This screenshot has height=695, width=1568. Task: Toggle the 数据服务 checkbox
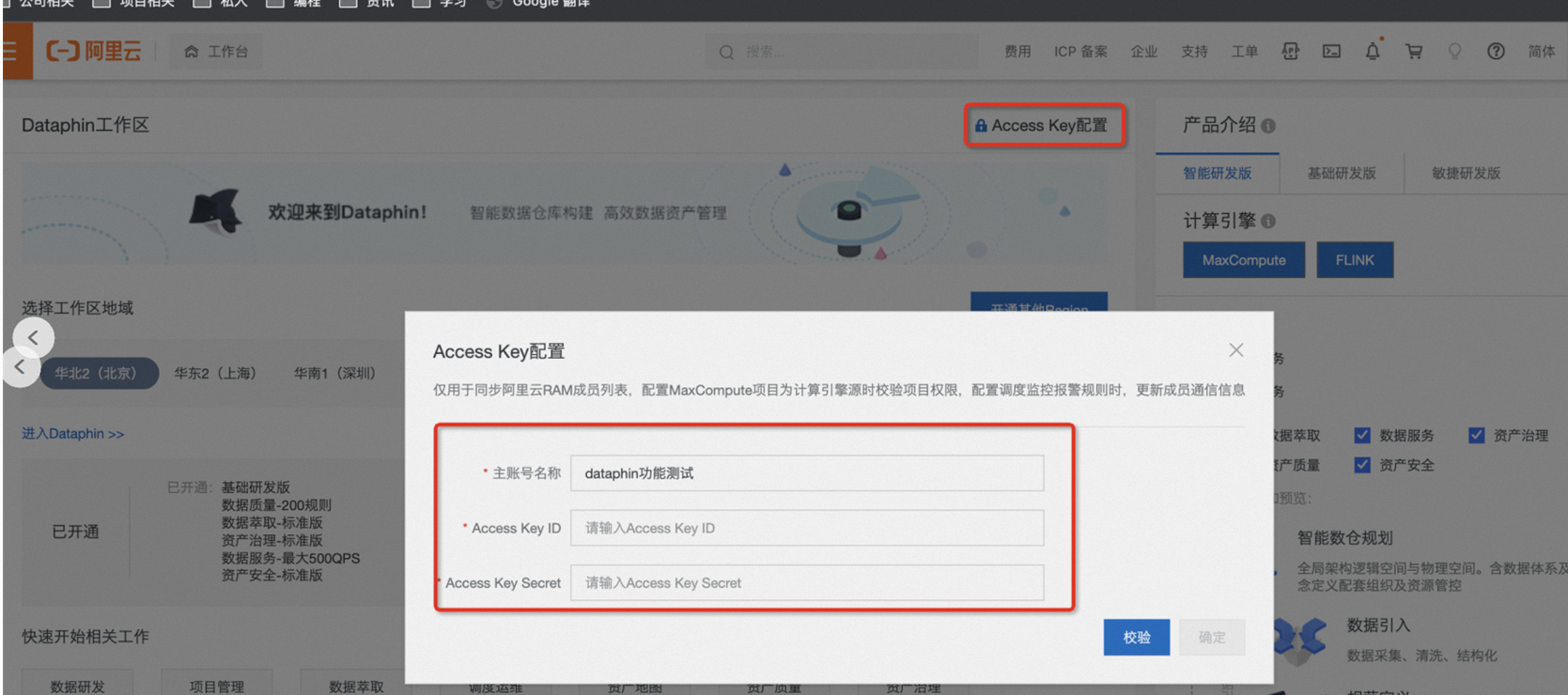[x=1362, y=435]
